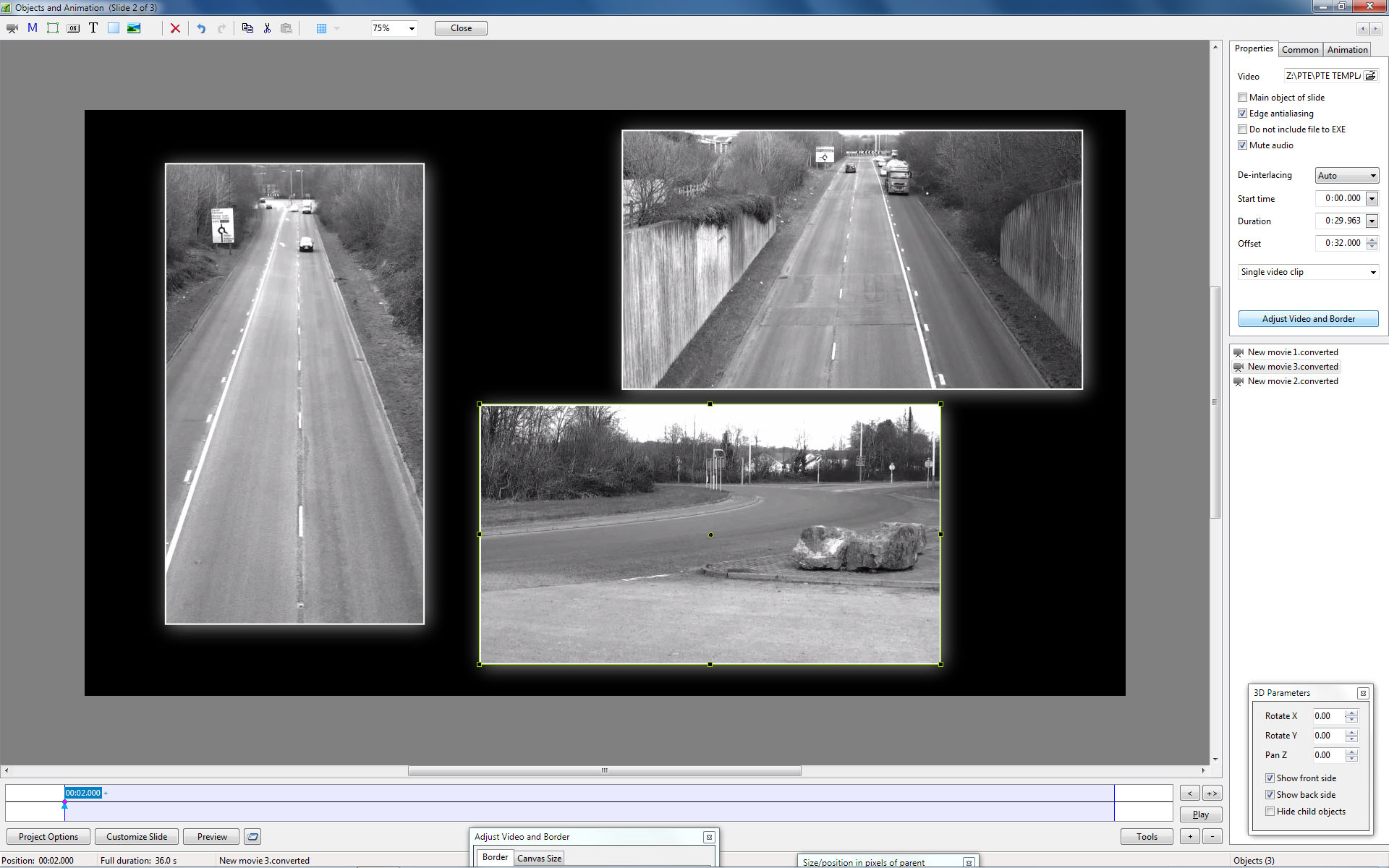Select the 00:02.000 keyframe on timeline
Screen dimensions: 1389x868
click(83, 793)
